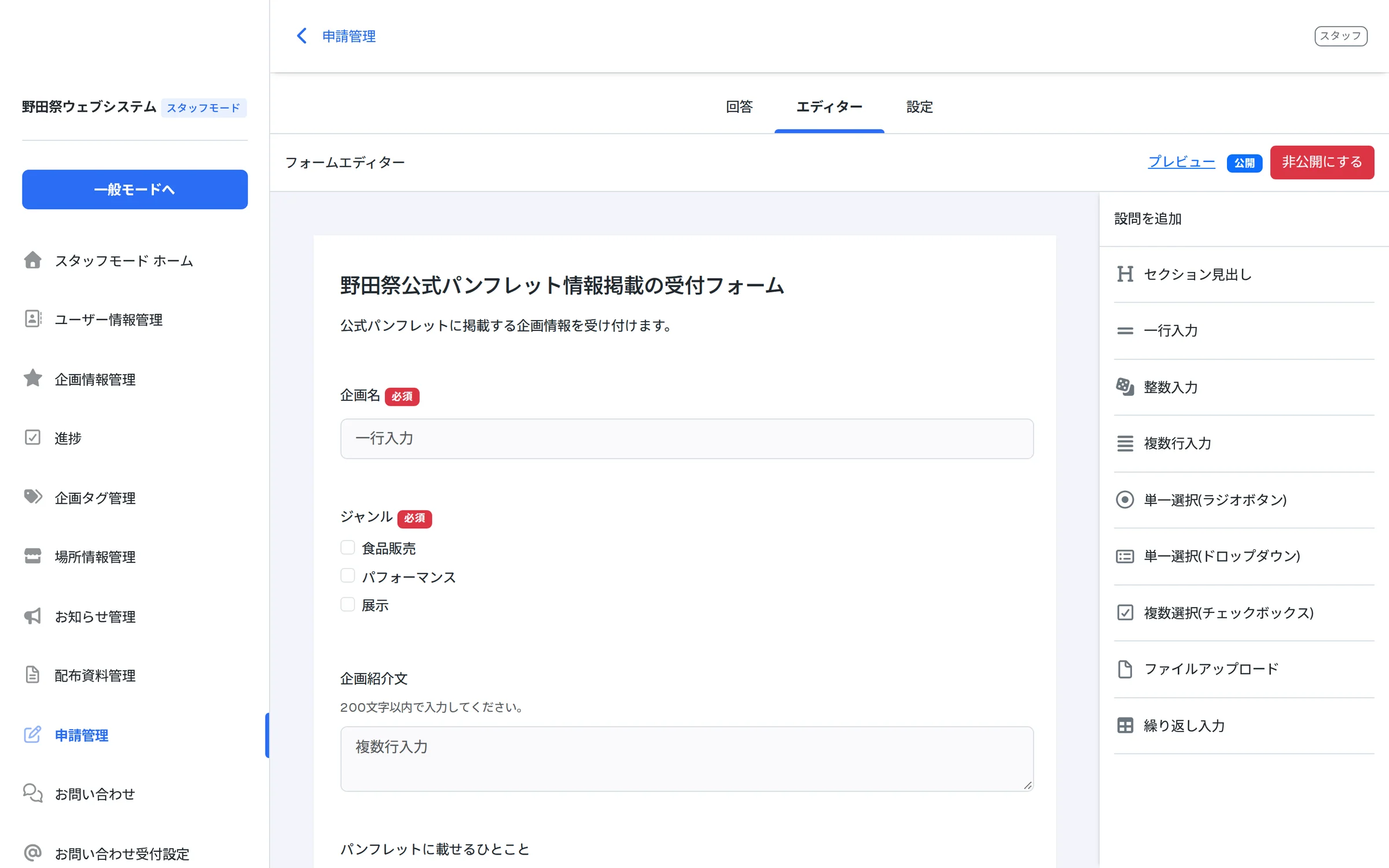
Task: Click the ジャンル question label
Action: coord(366,517)
